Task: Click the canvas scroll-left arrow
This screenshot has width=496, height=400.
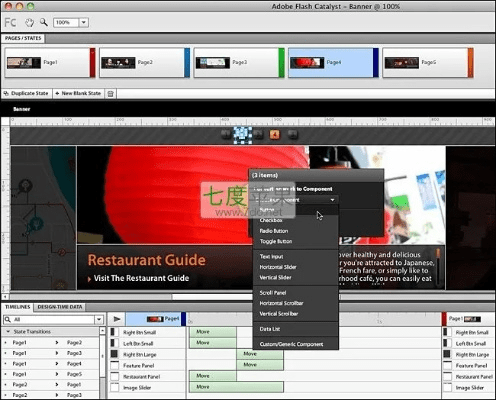Action: tap(5, 296)
